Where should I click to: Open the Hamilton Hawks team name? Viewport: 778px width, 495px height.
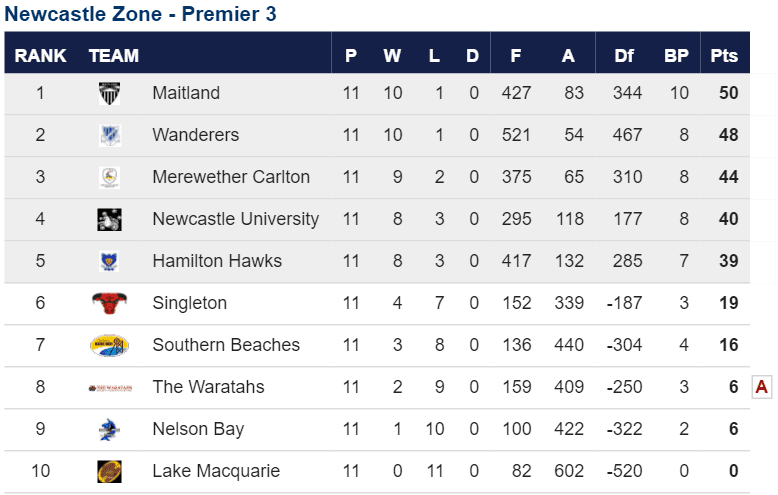click(217, 261)
